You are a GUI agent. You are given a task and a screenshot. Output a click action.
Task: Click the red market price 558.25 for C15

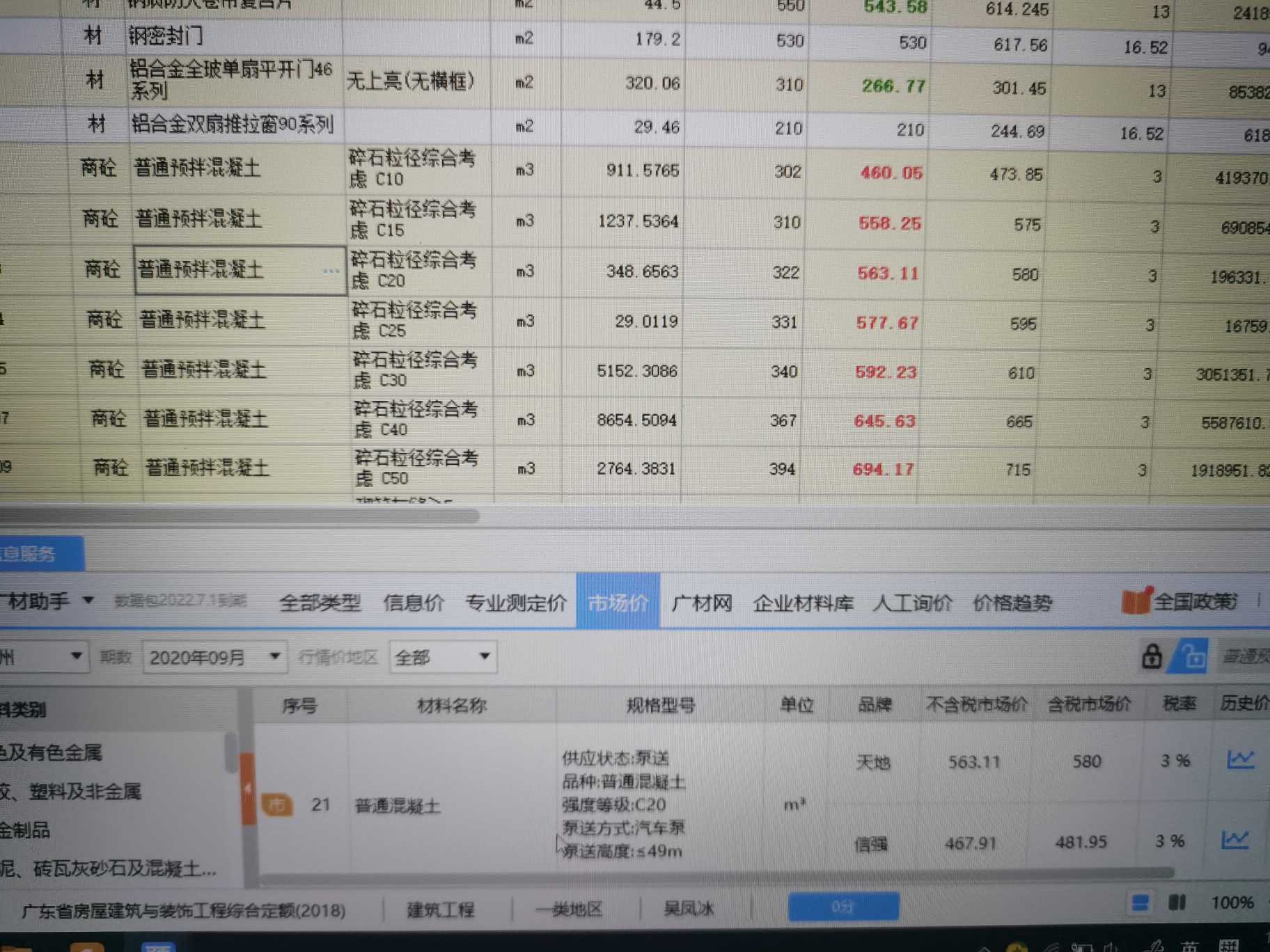point(890,223)
